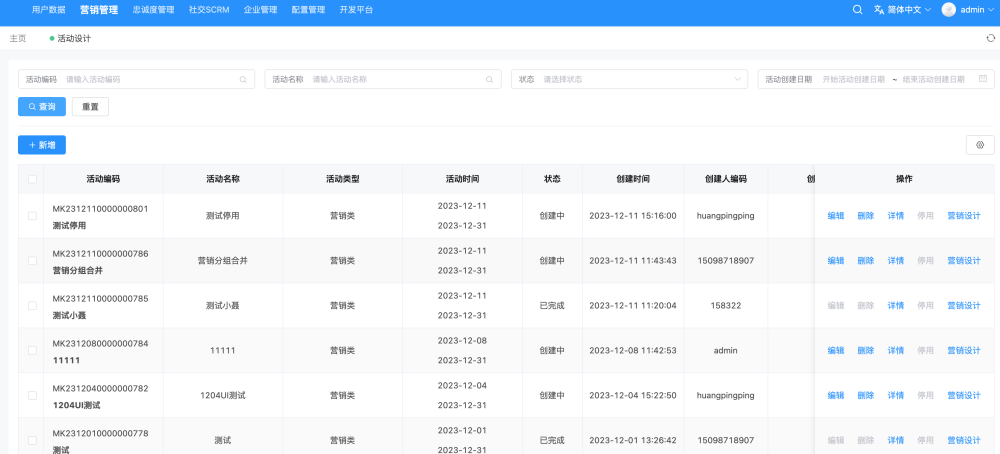Image resolution: width=1000 pixels, height=454 pixels.
Task: Click the language translate icon
Action: (879, 10)
